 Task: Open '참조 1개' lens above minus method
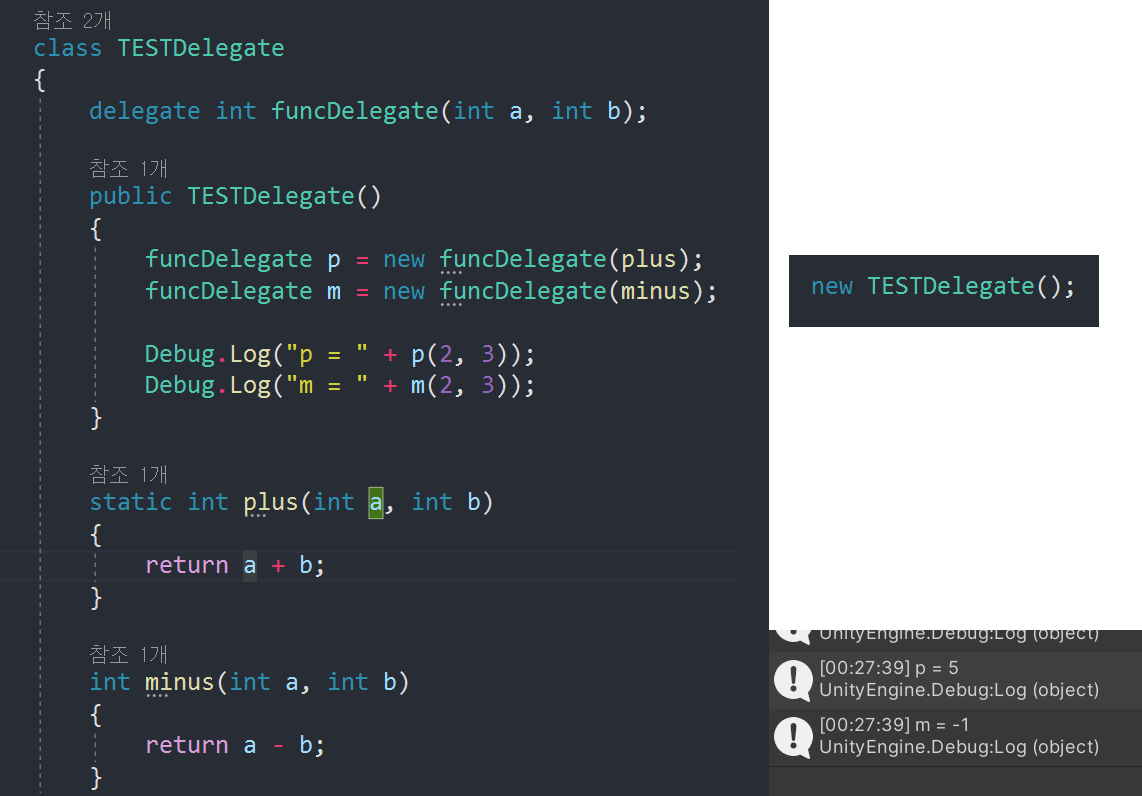point(128,655)
